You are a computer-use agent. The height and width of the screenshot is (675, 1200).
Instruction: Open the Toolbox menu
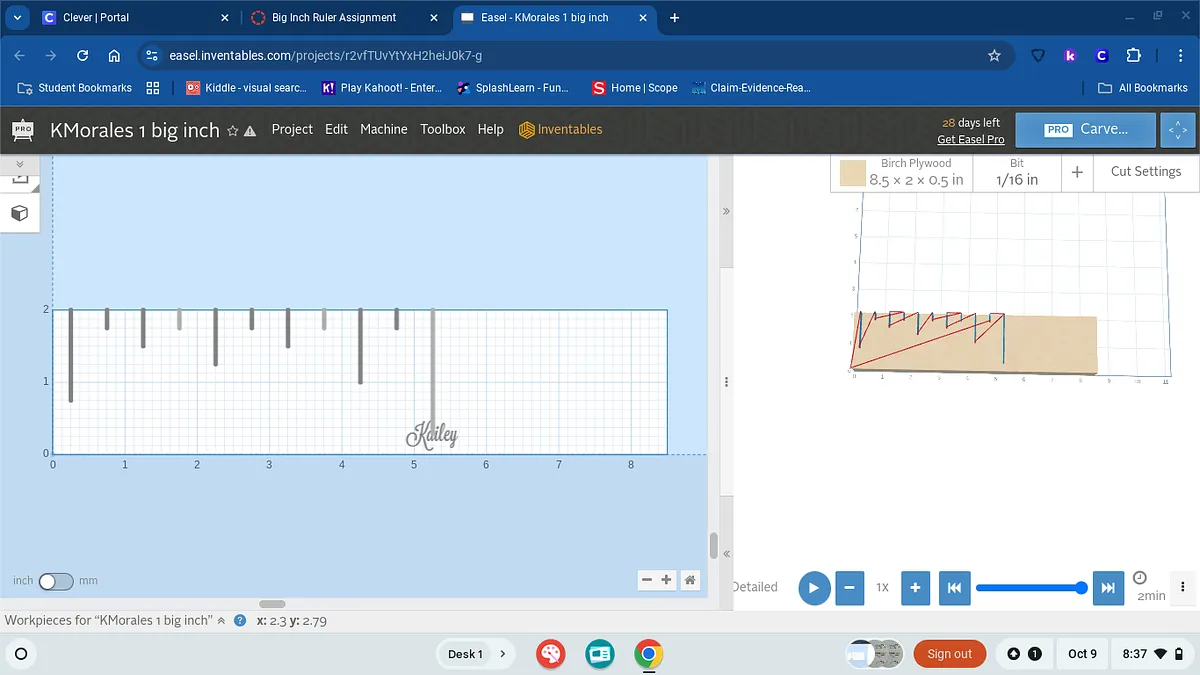(442, 129)
